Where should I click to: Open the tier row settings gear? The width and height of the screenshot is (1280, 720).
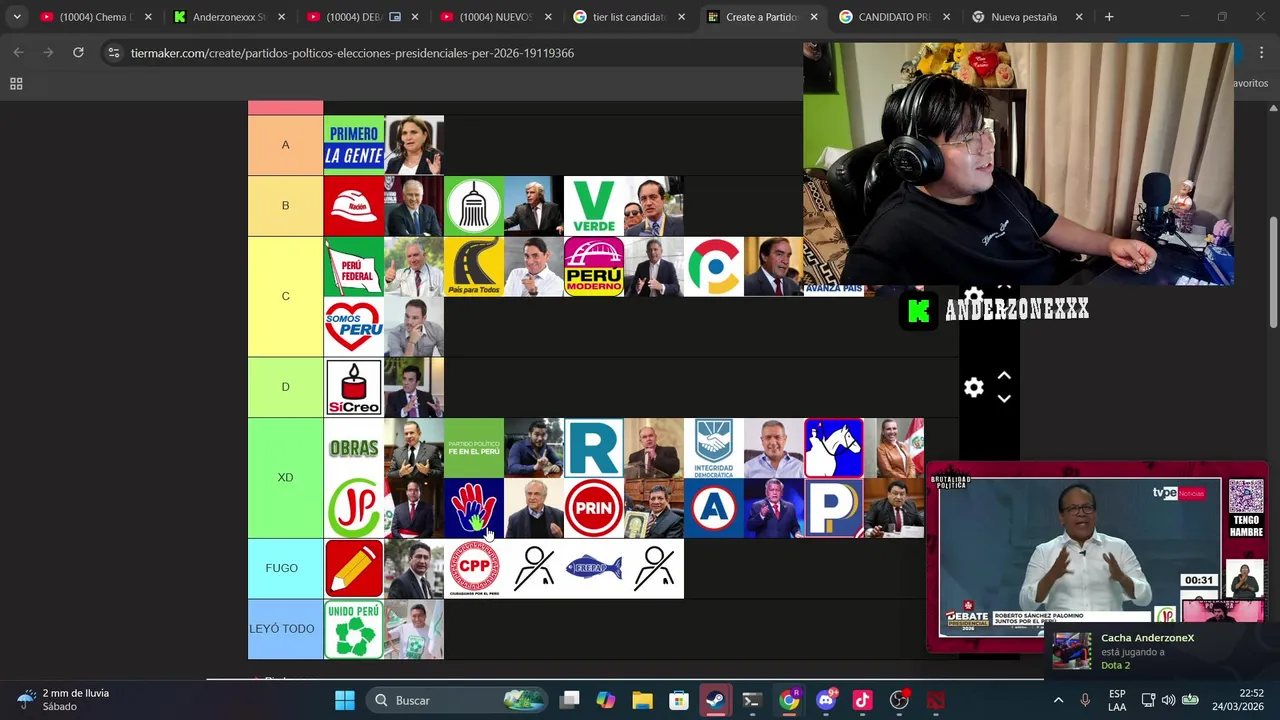click(973, 387)
